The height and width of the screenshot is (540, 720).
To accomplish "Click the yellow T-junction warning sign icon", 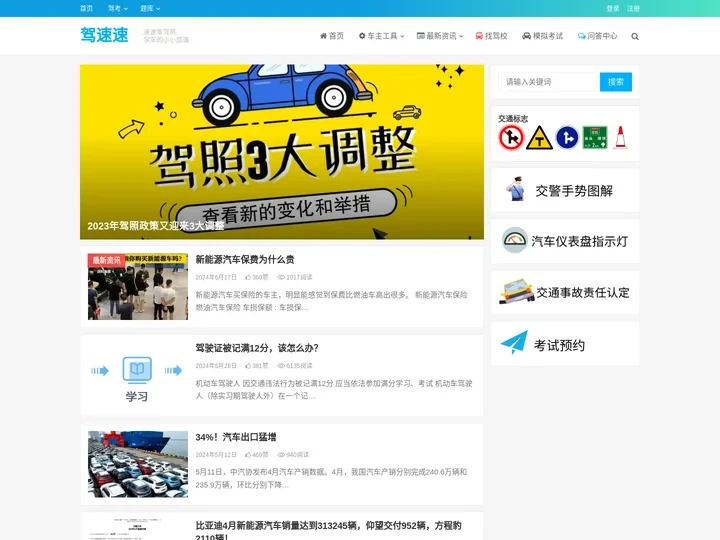I will 539,137.
